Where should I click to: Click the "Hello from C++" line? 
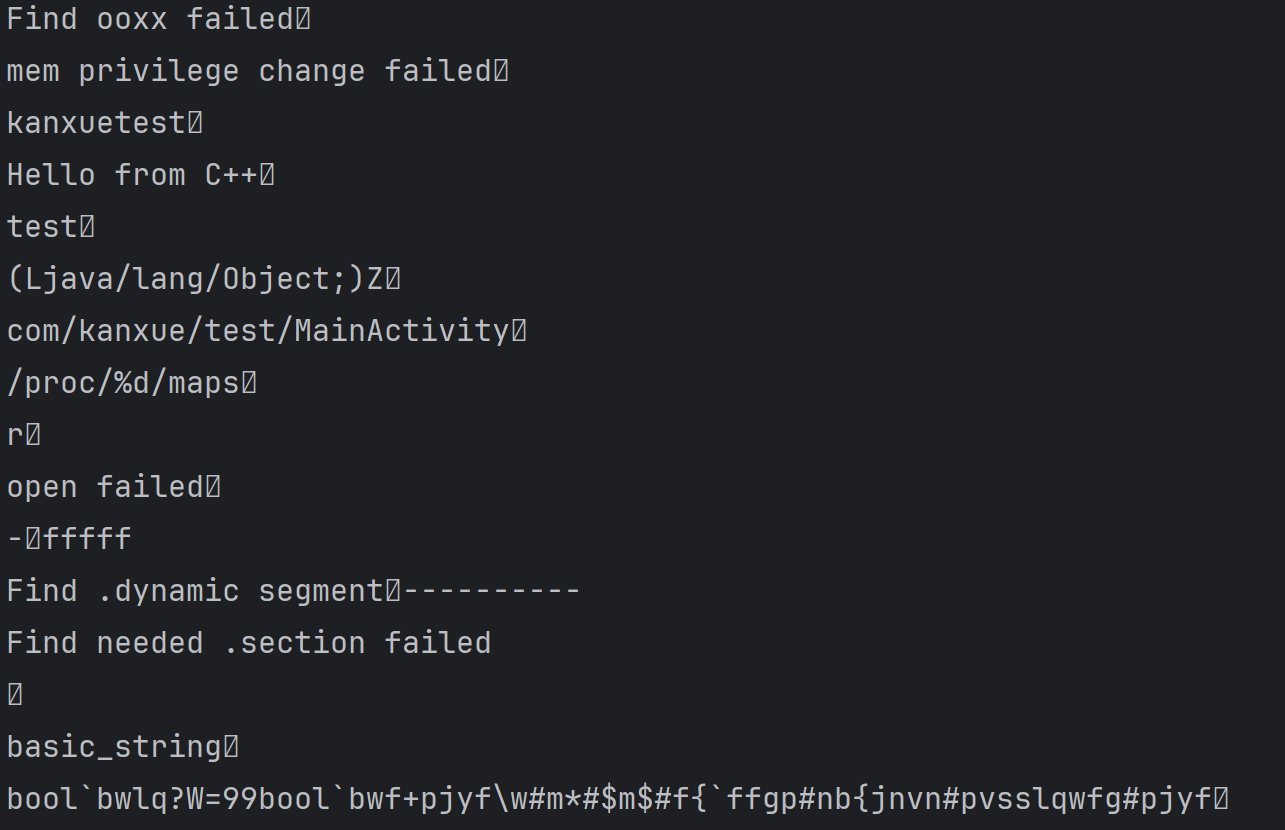(x=132, y=175)
